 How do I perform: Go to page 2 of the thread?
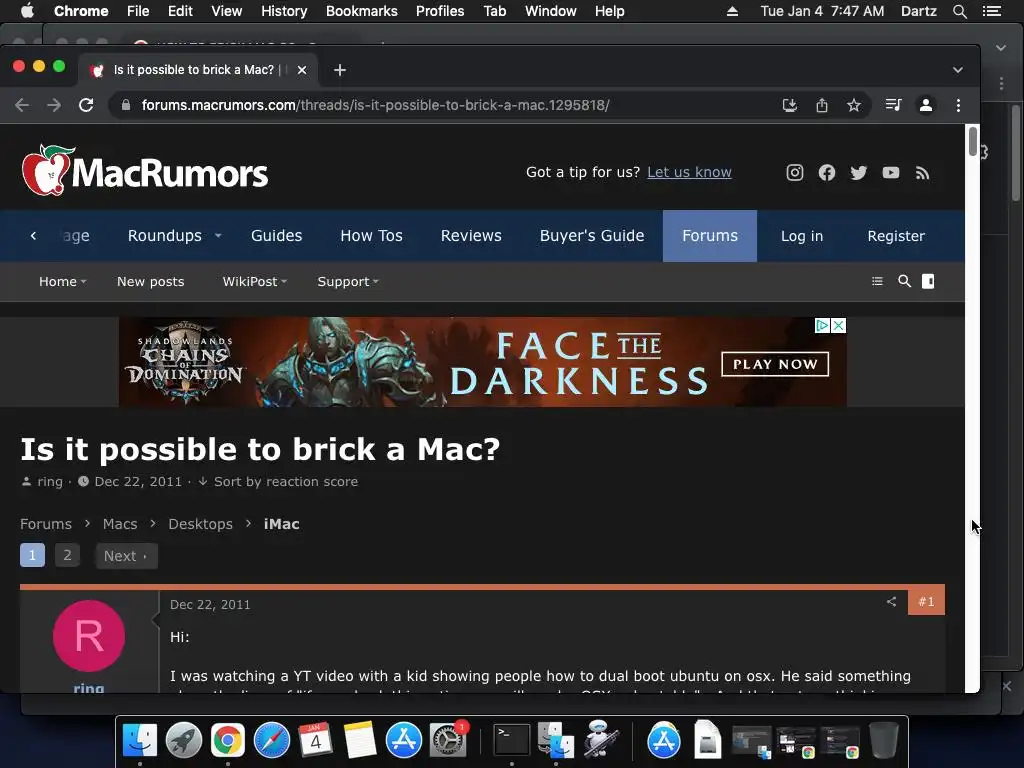[x=67, y=555]
